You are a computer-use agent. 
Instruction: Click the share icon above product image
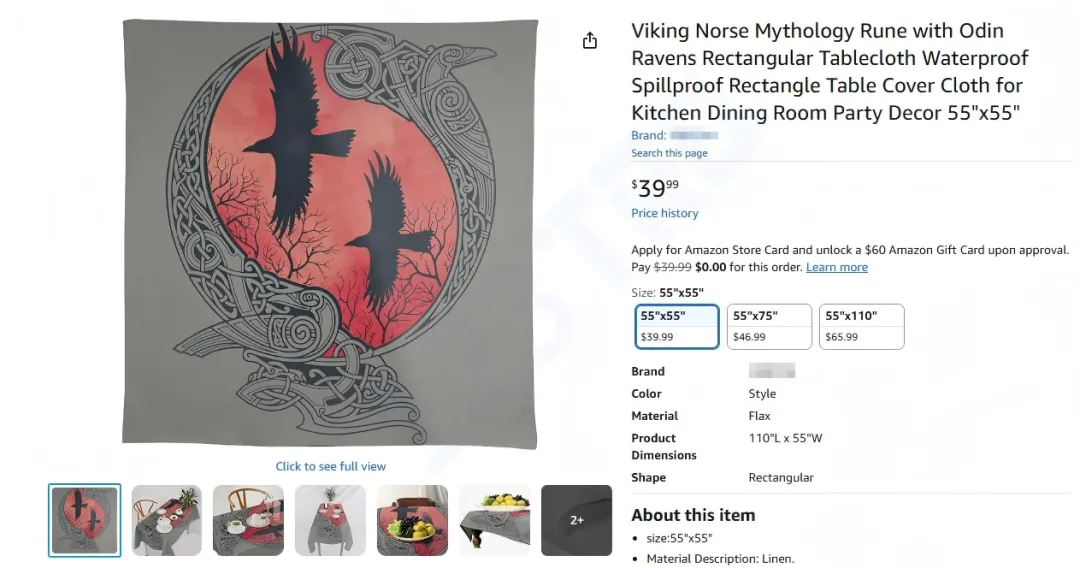(590, 40)
